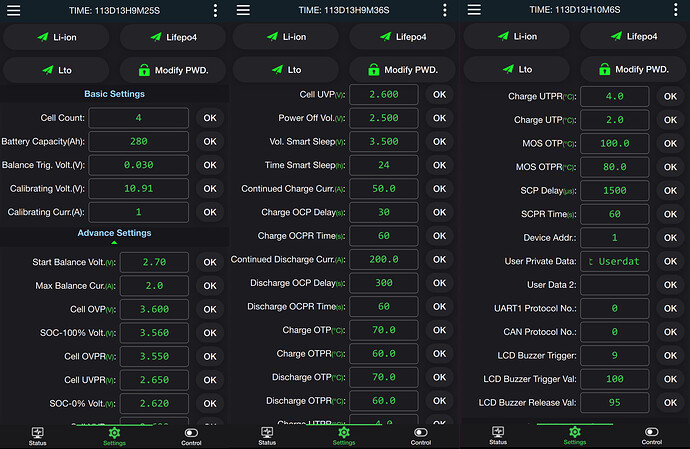This screenshot has width=690, height=449.
Task: Edit the Vol. Smart Sleep field
Action: [384, 142]
